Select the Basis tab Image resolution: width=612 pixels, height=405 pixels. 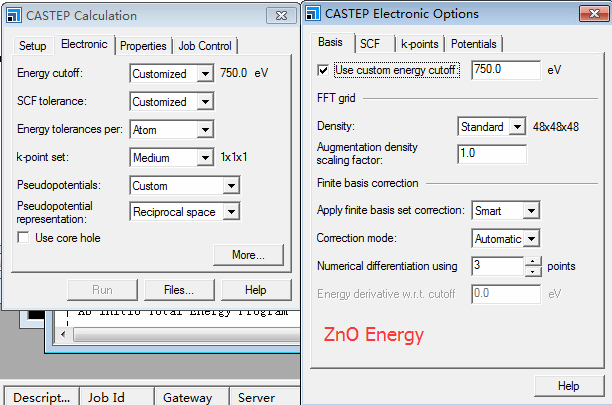point(330,42)
